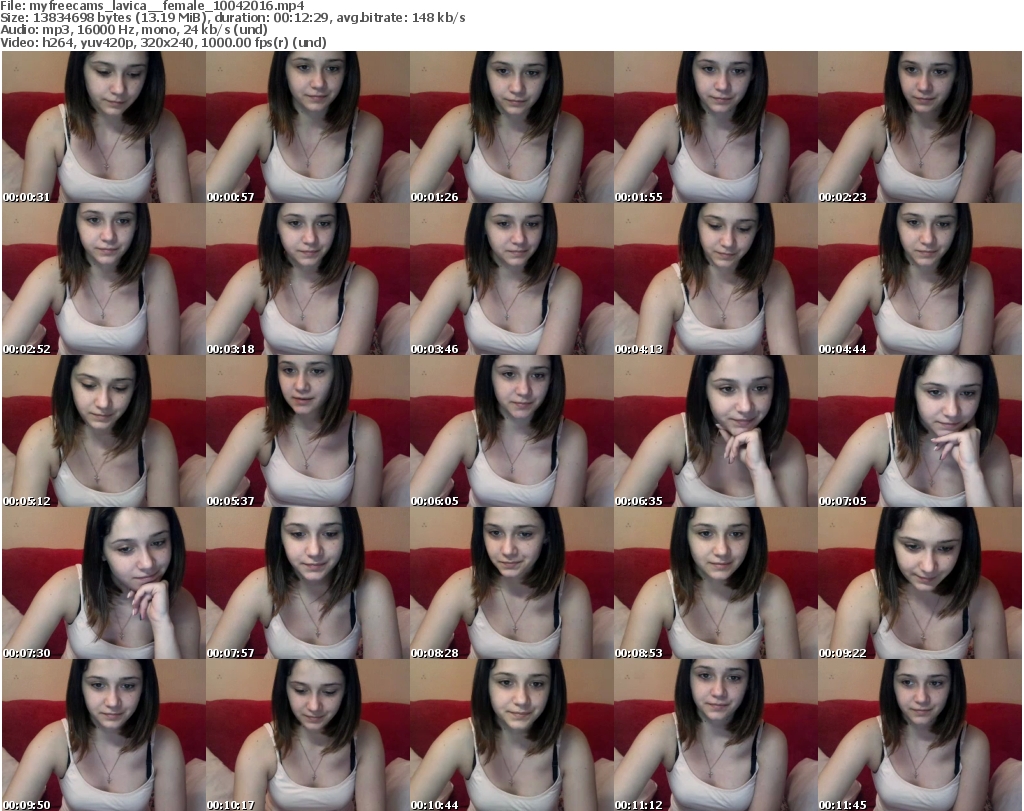Click the thumbnail frame at 00:00:31
Image resolution: width=1024 pixels, height=811 pixels.
[104, 127]
